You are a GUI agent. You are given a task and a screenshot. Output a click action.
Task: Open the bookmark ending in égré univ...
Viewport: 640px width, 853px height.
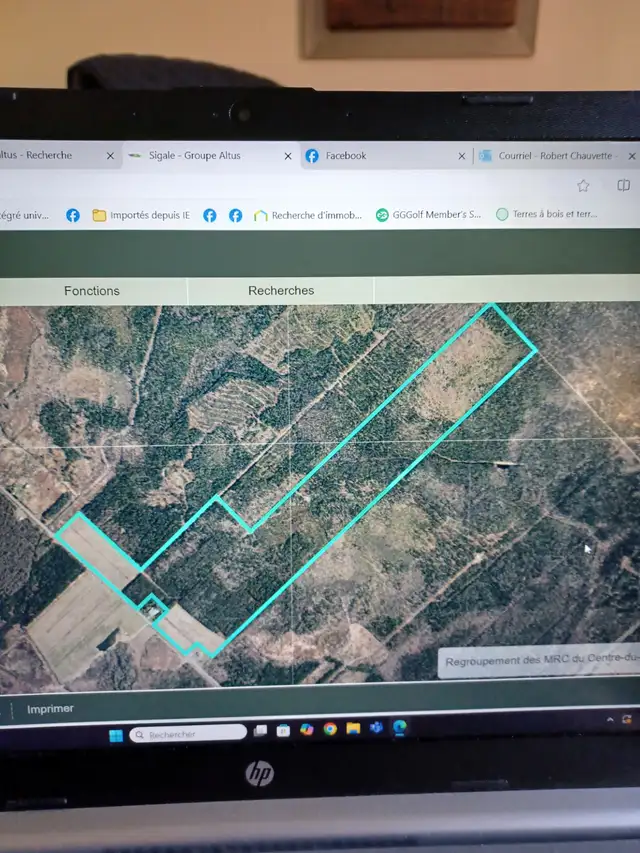[x=24, y=215]
